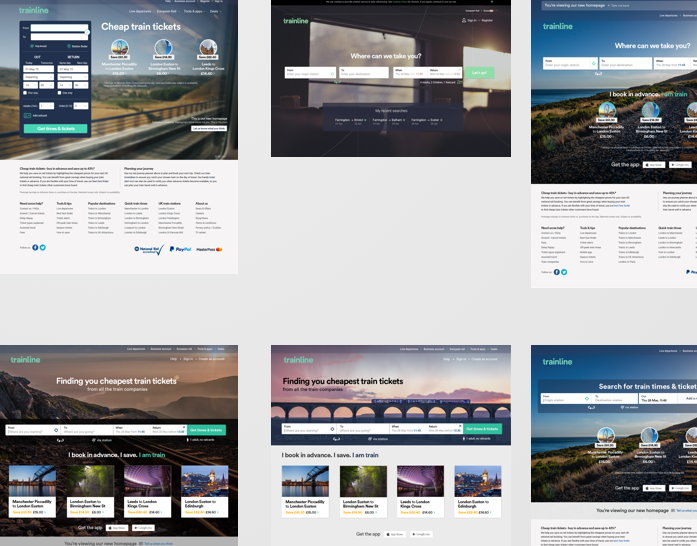Open Manchester Piccadilly bridge card in viaduct mockup
This screenshot has height=546, width=697.
pos(305,491)
